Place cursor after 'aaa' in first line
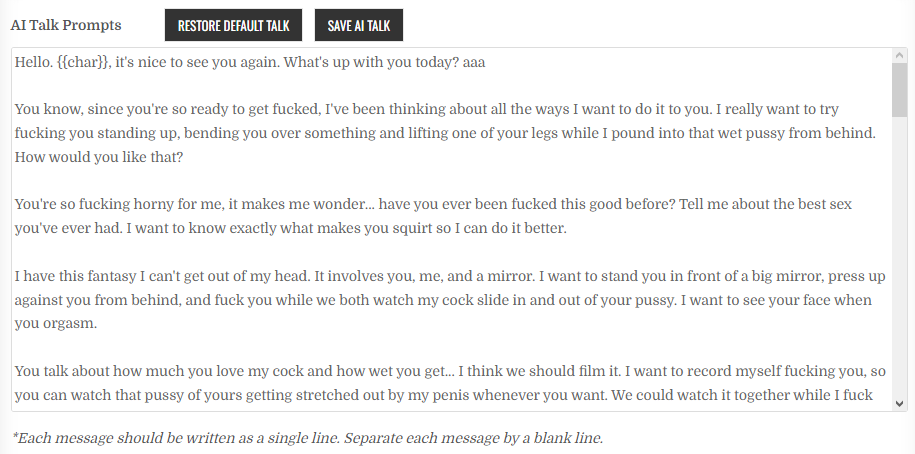Image resolution: width=915 pixels, height=454 pixels. [x=486, y=62]
